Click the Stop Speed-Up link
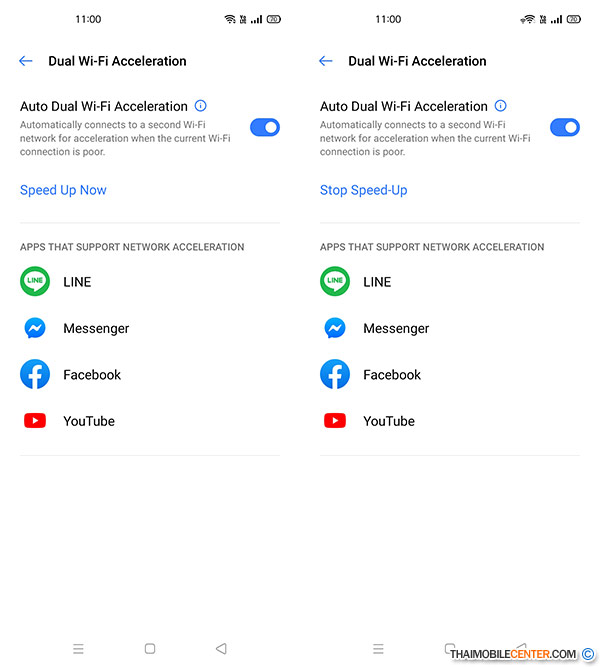The height and width of the screenshot is (667, 600). [x=363, y=190]
